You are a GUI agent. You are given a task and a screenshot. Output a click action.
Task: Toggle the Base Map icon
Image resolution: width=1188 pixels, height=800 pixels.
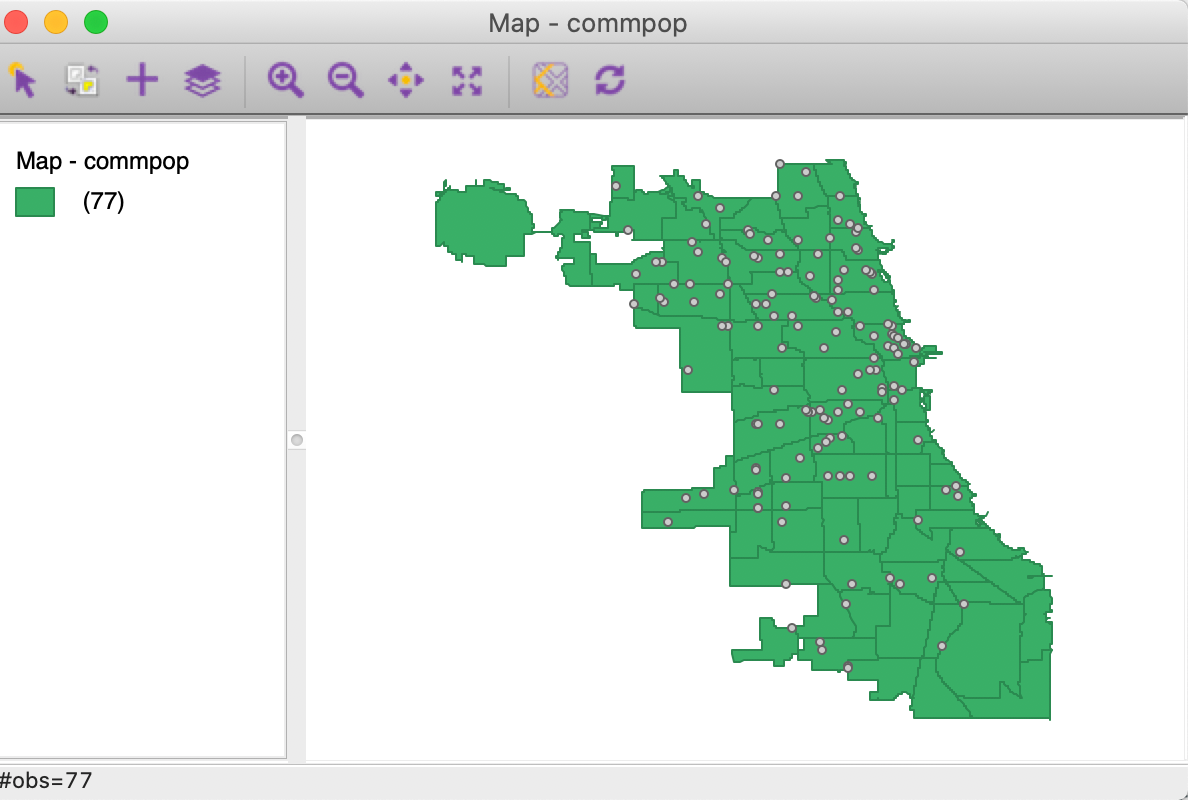550,80
